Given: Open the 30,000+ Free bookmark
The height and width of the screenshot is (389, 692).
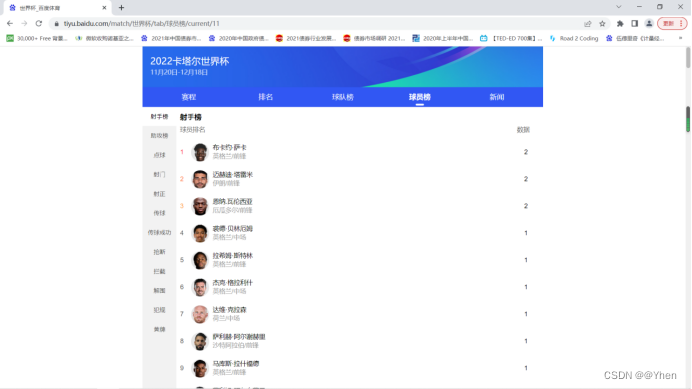Looking at the screenshot, I should click(x=37, y=38).
